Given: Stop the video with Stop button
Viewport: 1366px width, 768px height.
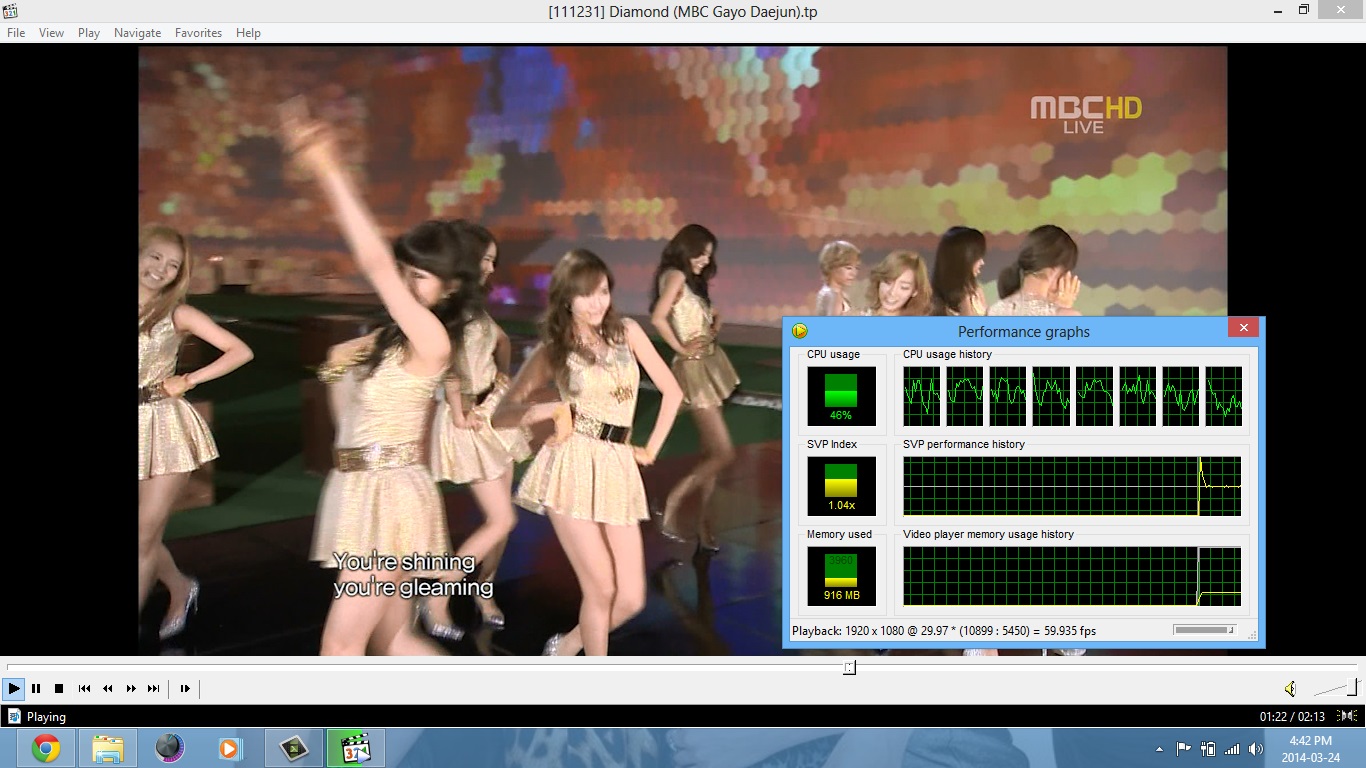Looking at the screenshot, I should 59,688.
